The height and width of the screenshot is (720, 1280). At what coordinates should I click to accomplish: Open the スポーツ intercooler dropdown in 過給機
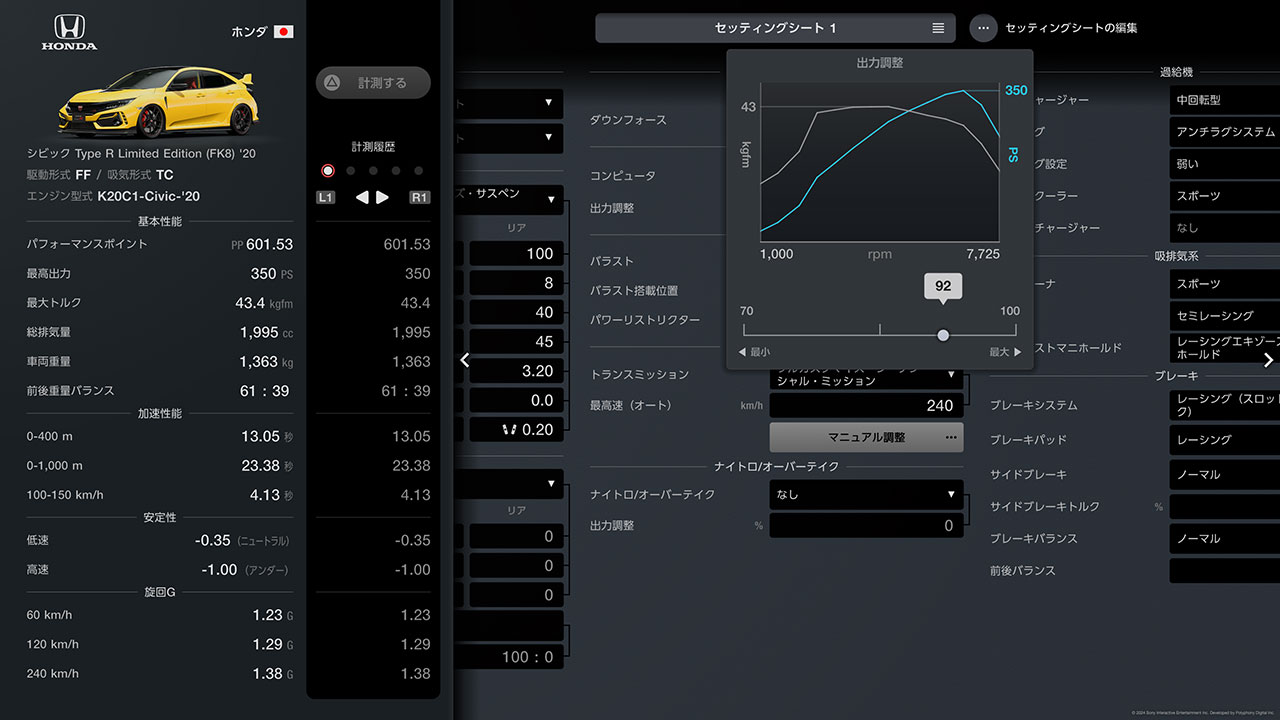coord(1224,196)
